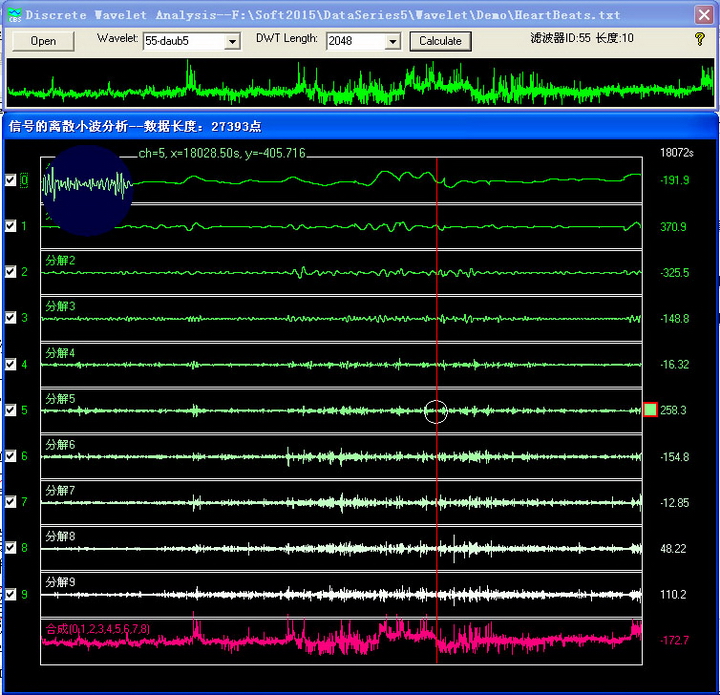Click the Open button
Image resolution: width=720 pixels, height=695 pixels.
coord(43,41)
